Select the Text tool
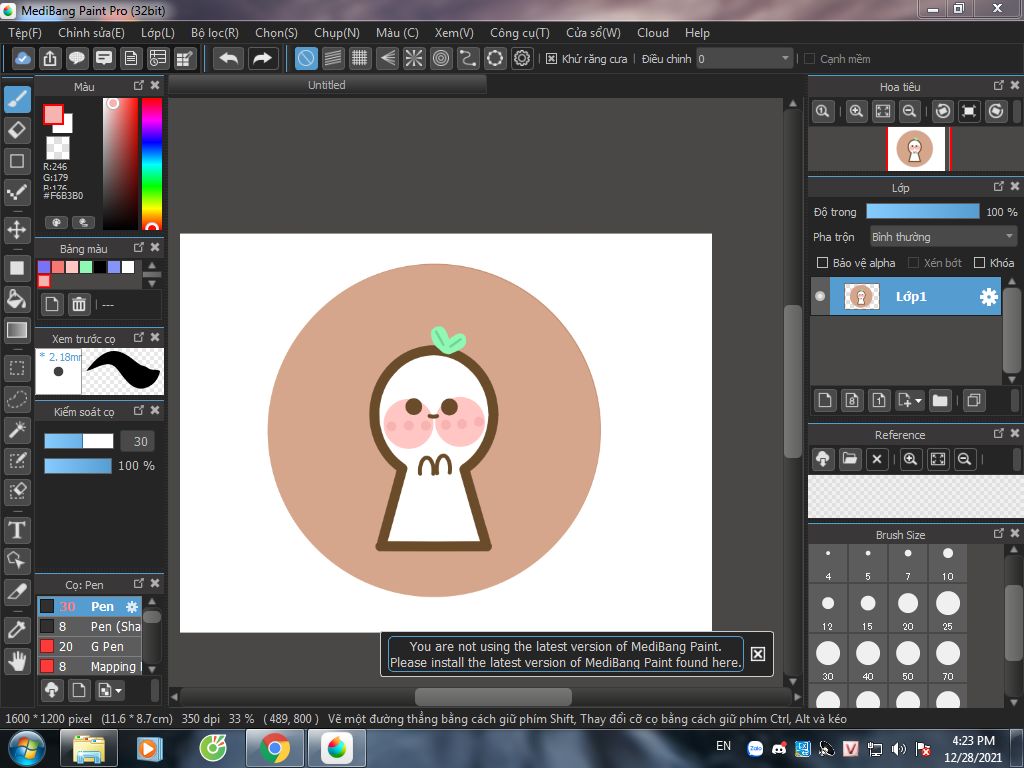The height and width of the screenshot is (768, 1024). 18,530
